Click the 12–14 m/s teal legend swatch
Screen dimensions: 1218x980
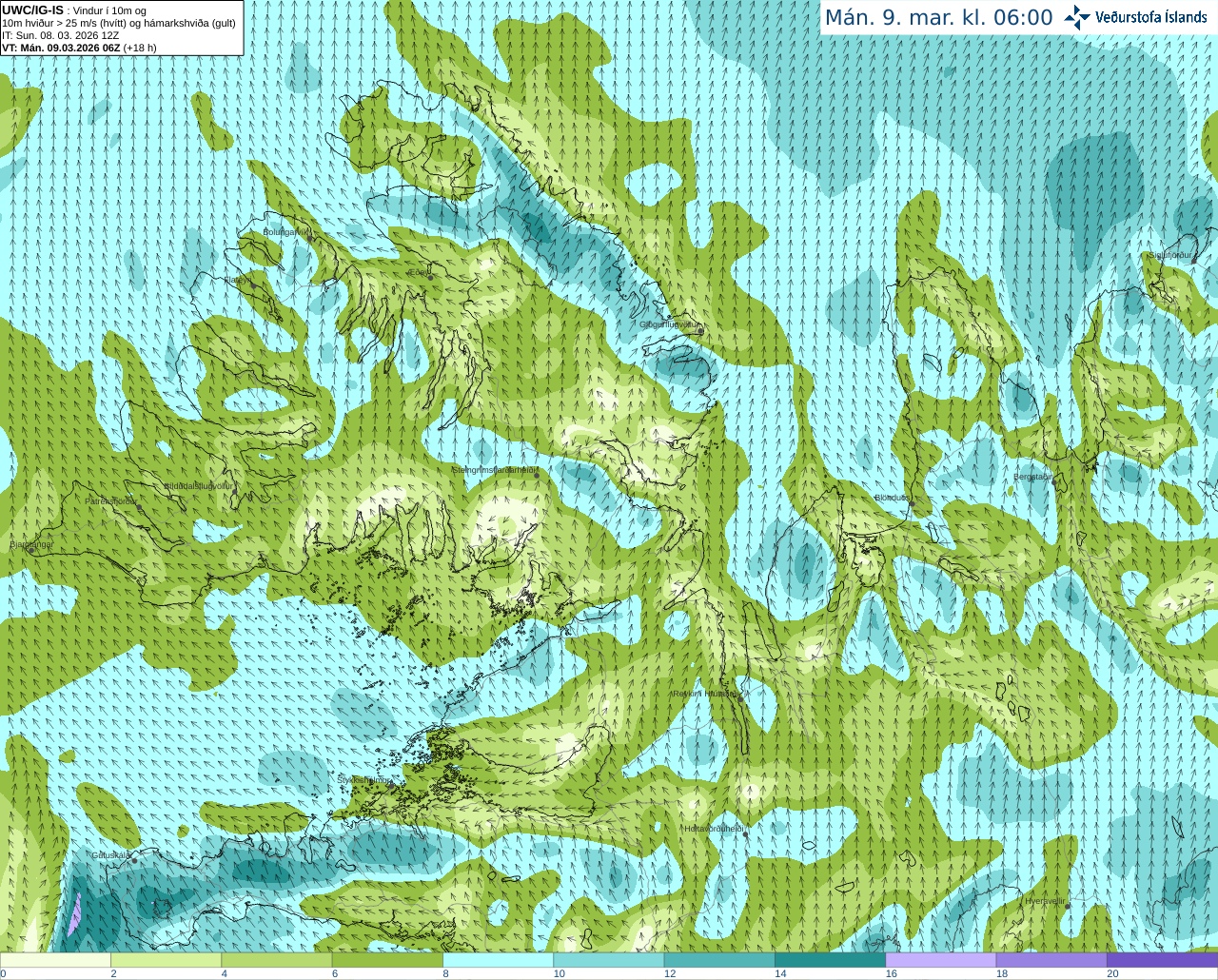719,960
